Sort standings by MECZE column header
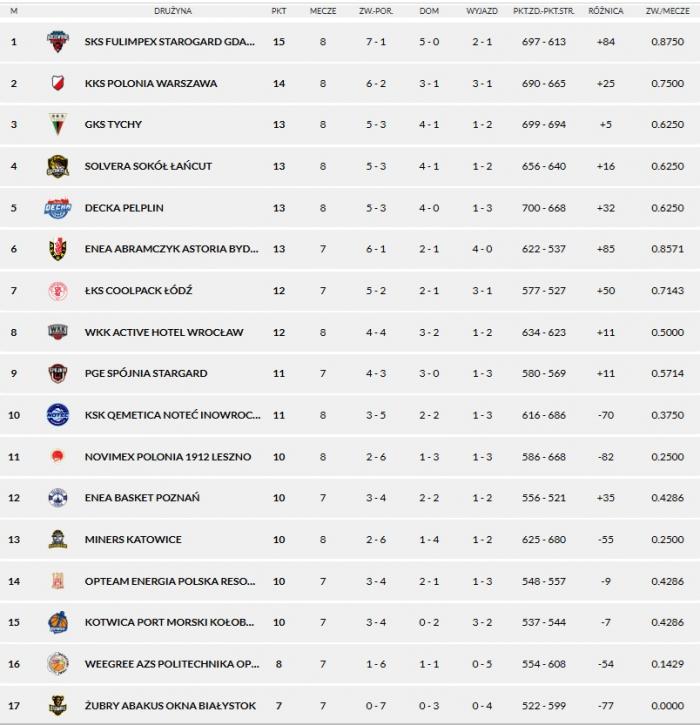This screenshot has width=700, height=725. click(323, 11)
